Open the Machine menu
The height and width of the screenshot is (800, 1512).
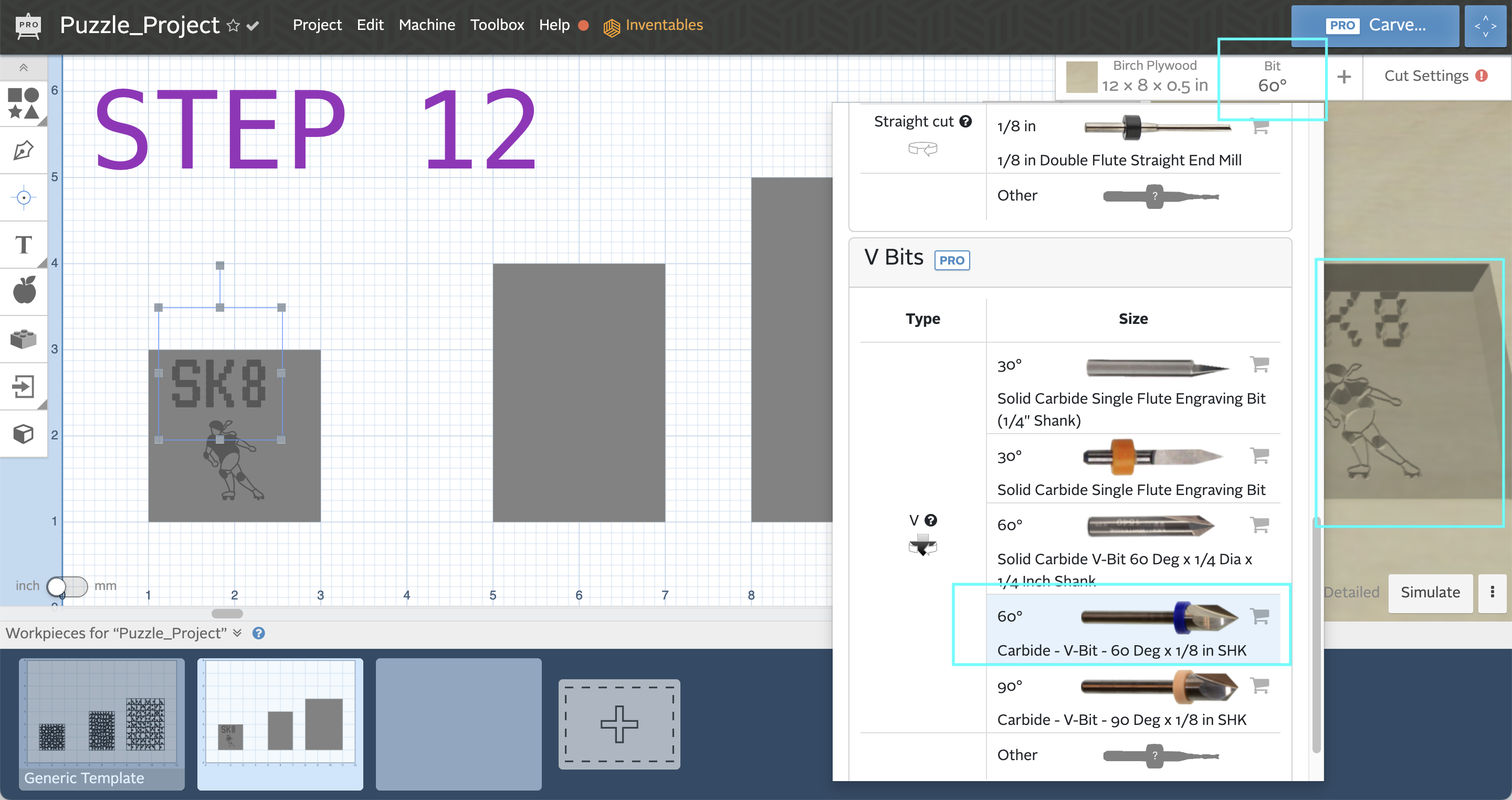[x=427, y=25]
